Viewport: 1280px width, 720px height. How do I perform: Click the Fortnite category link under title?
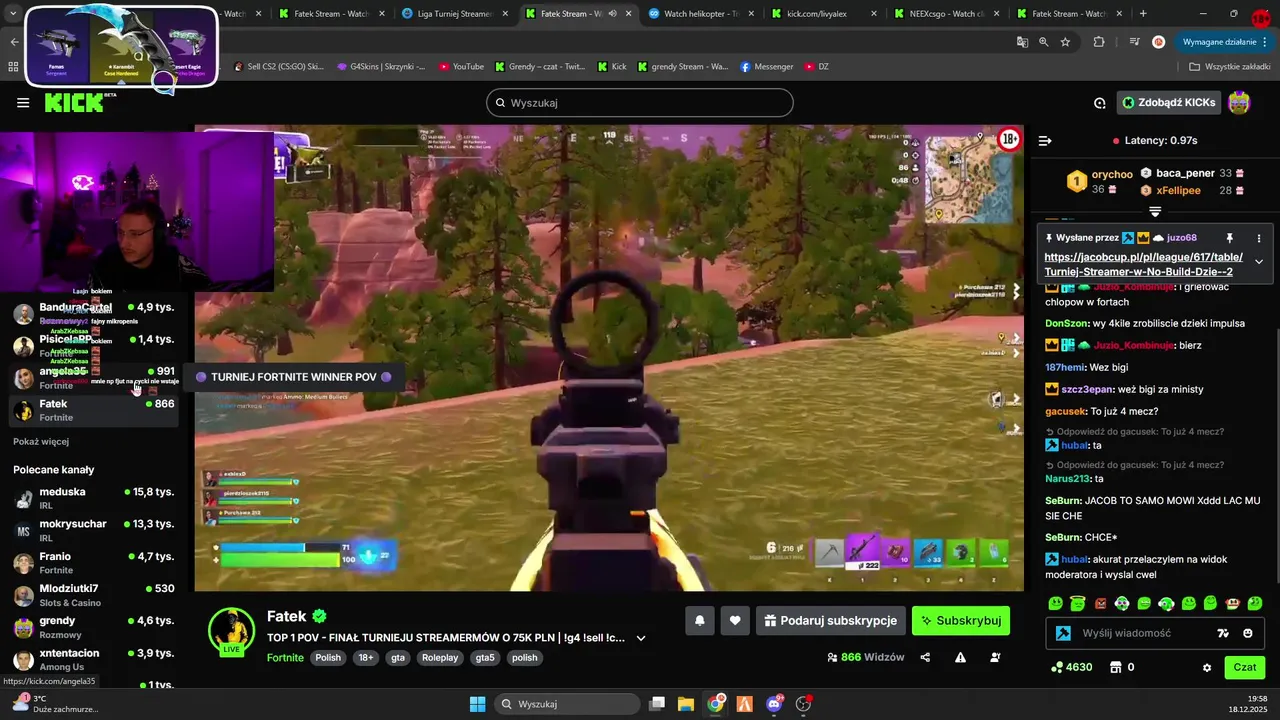[285, 658]
